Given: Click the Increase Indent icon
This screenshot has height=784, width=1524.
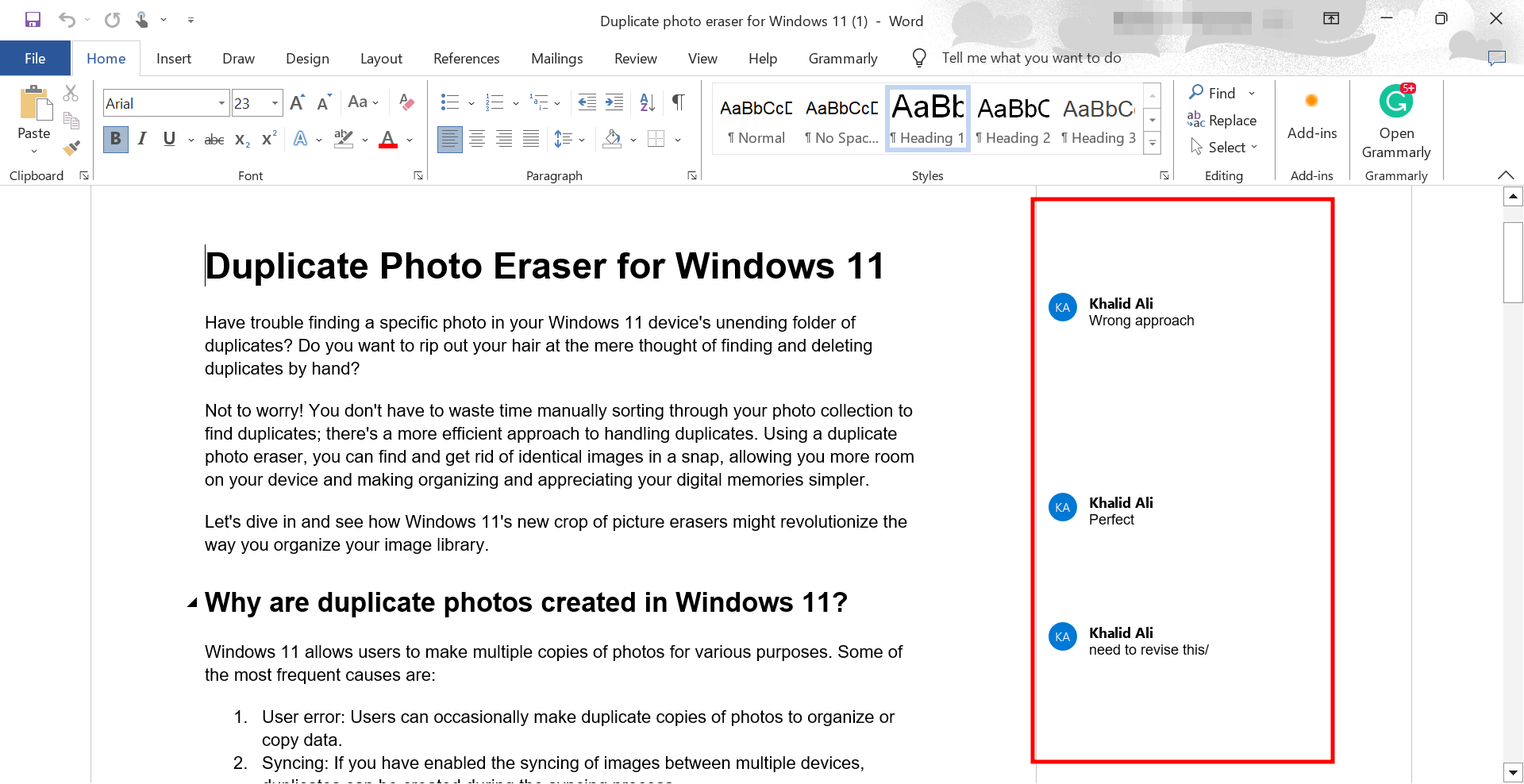Looking at the screenshot, I should [614, 102].
